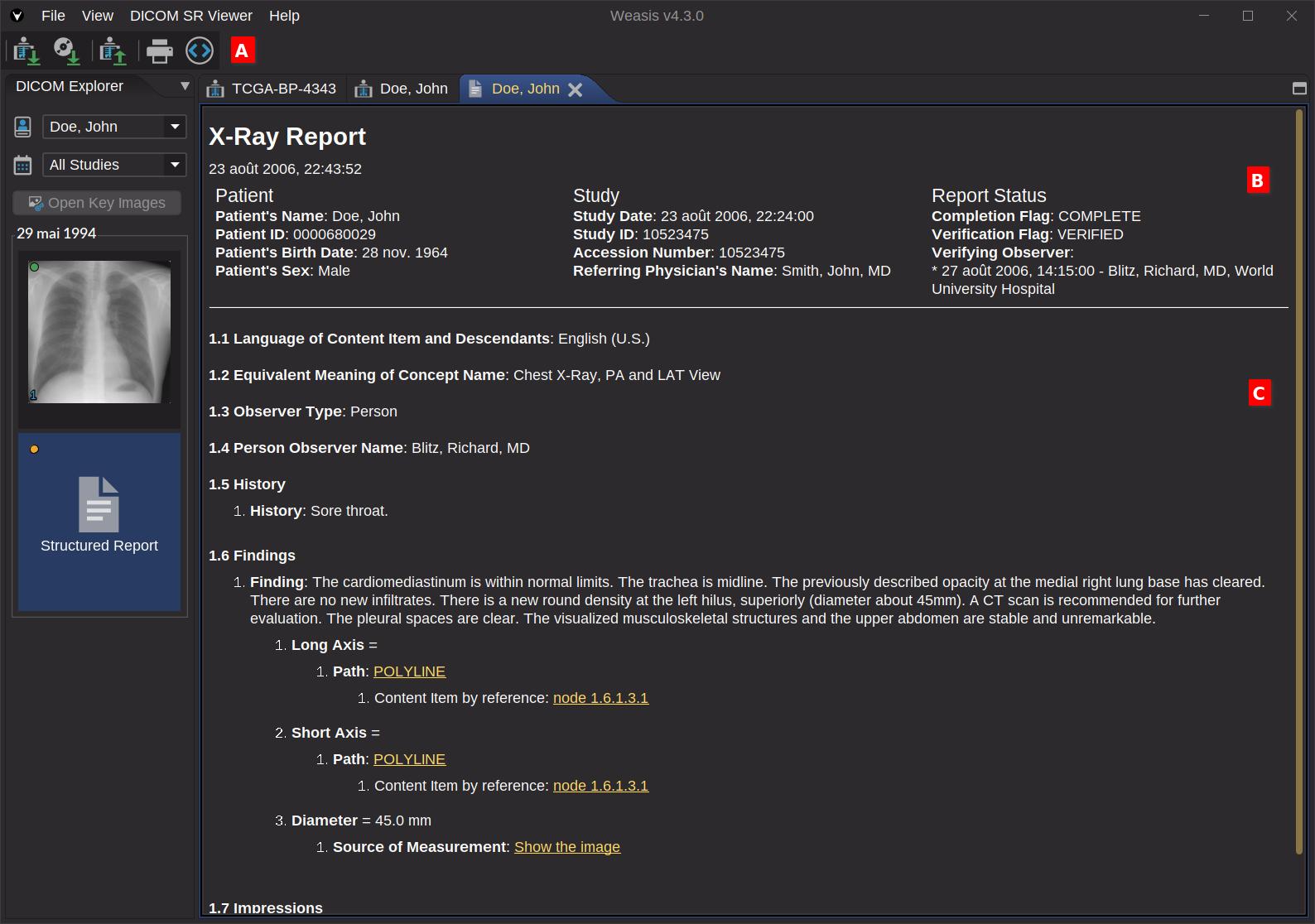Screen dimensions: 1315x924
Task: Click the Show the image link
Action: pyautogui.click(x=566, y=847)
